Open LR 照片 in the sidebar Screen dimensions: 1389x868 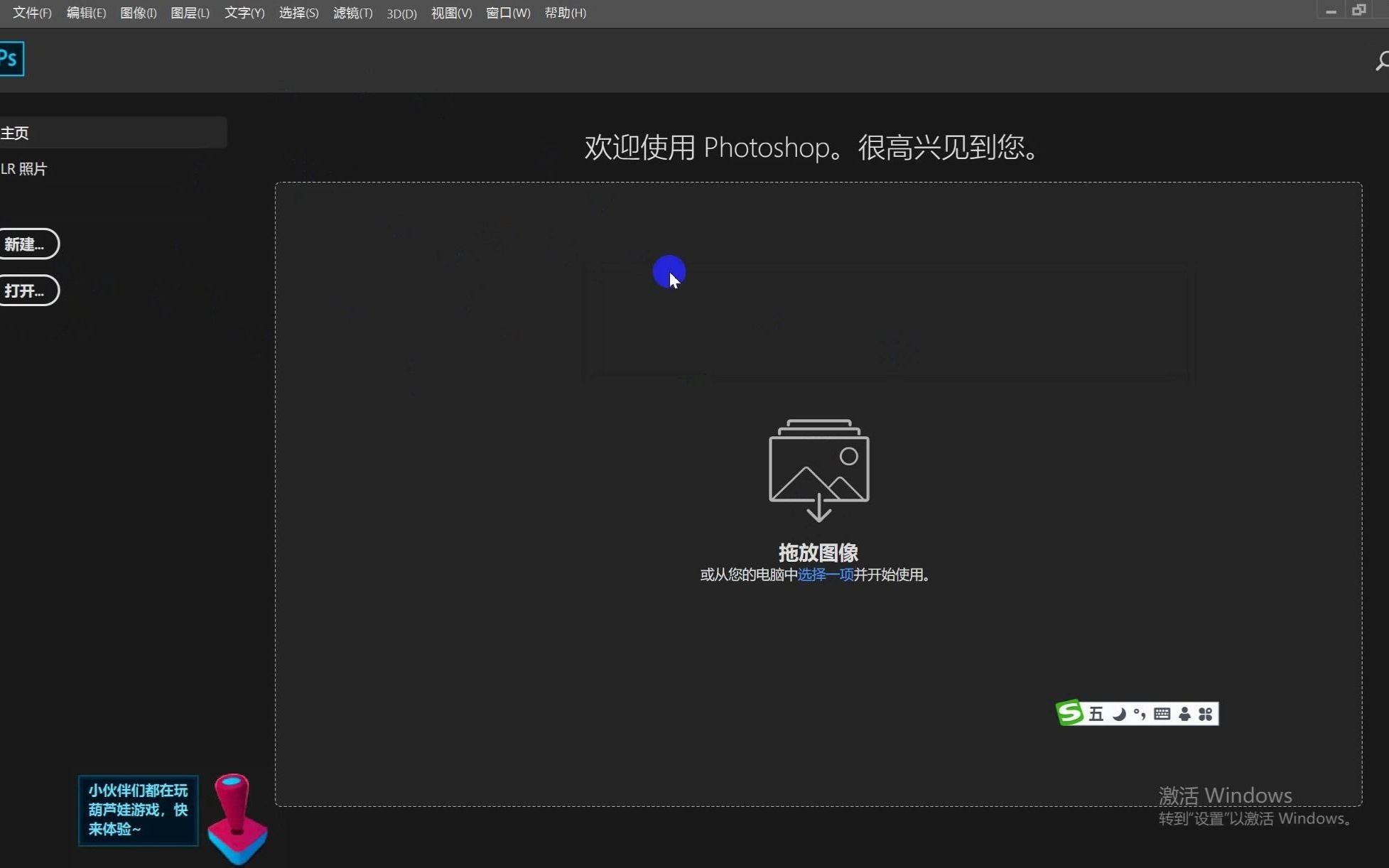[24, 168]
